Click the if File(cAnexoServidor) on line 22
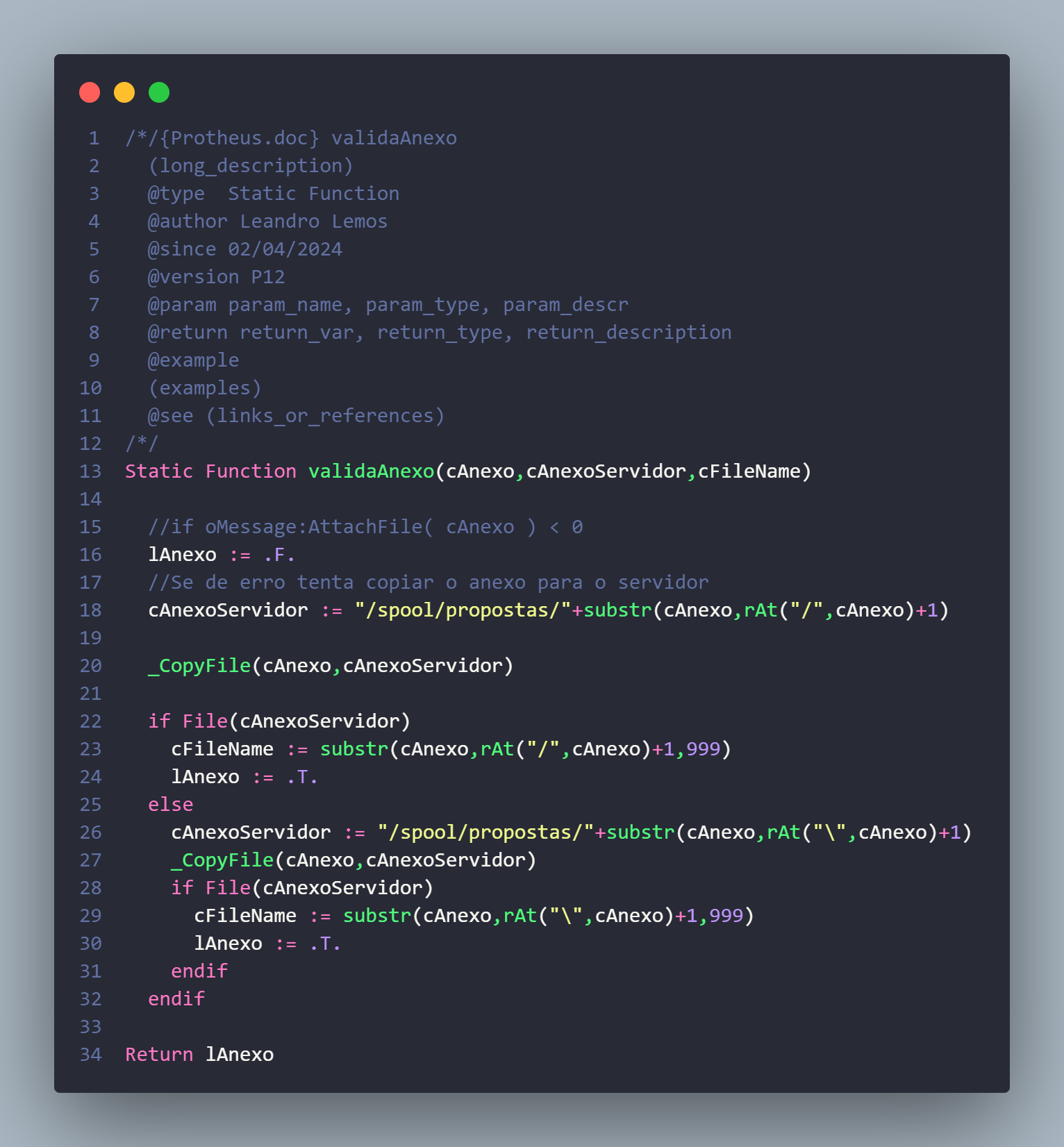1064x1147 pixels. 279,721
